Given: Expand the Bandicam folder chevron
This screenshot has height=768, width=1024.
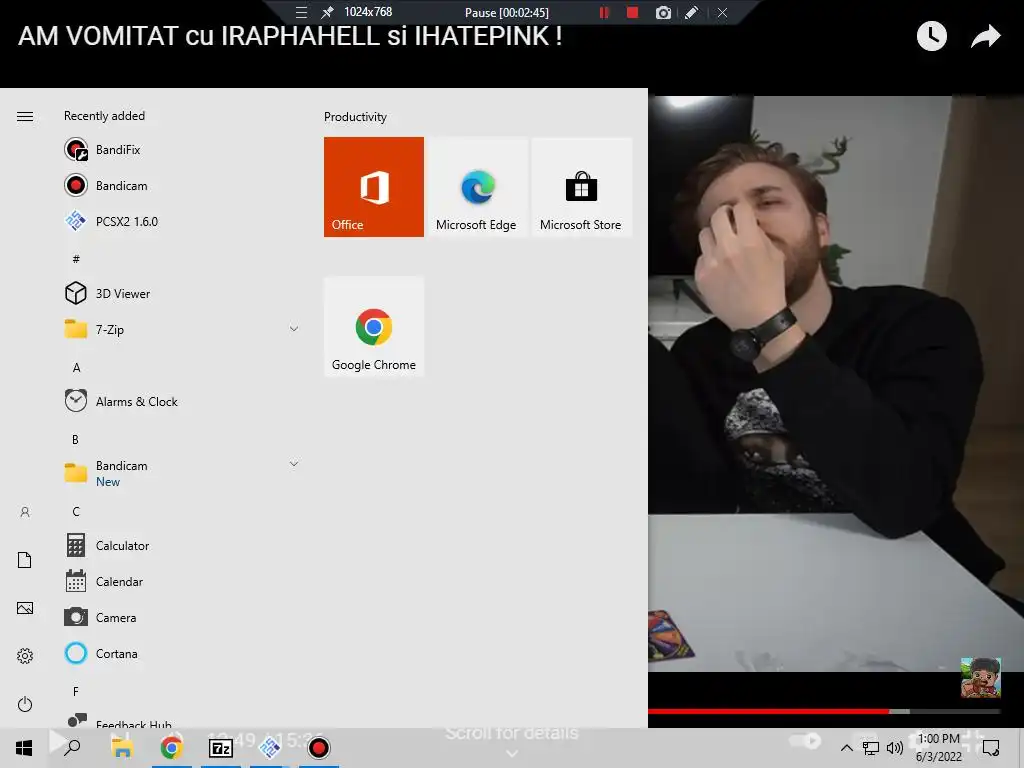Looking at the screenshot, I should (x=294, y=464).
